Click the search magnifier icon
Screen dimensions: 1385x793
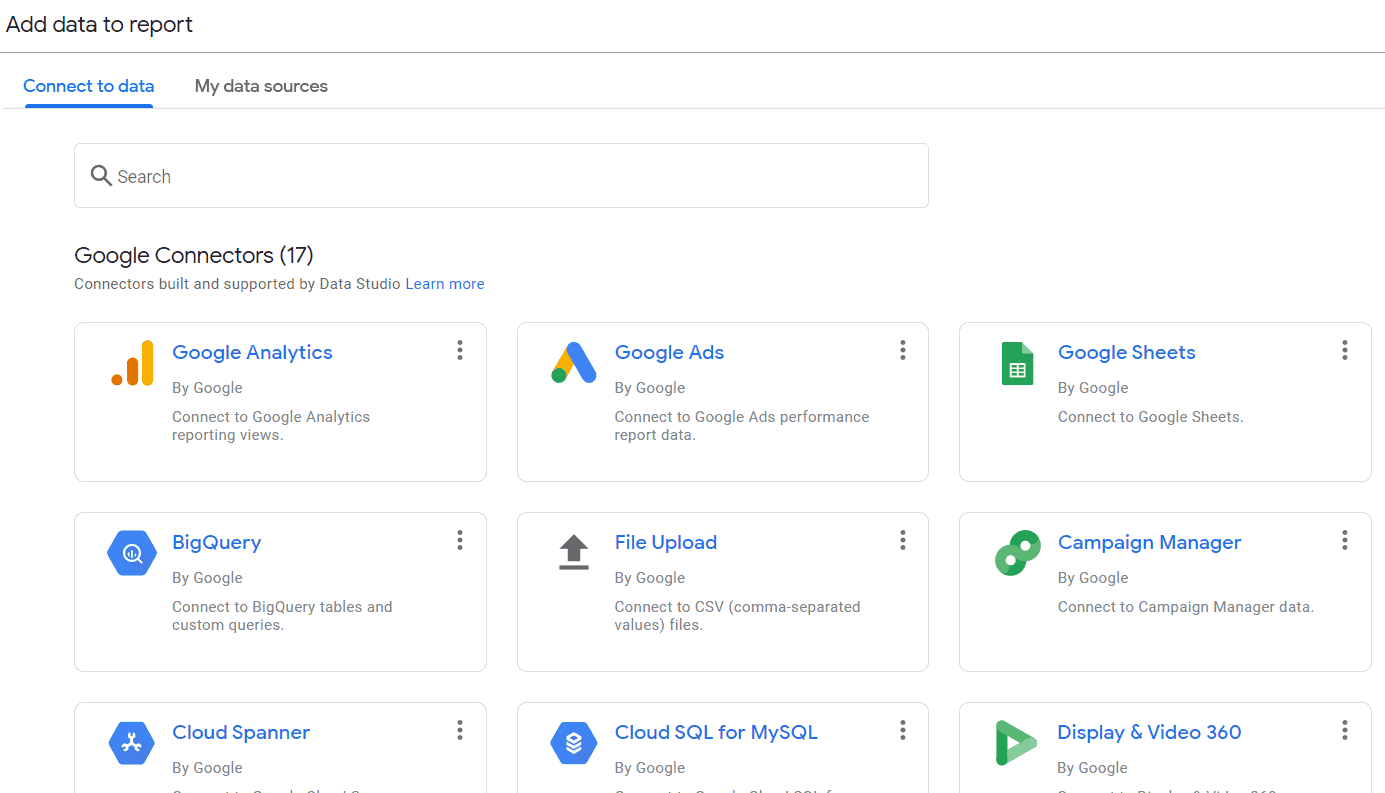(x=100, y=175)
